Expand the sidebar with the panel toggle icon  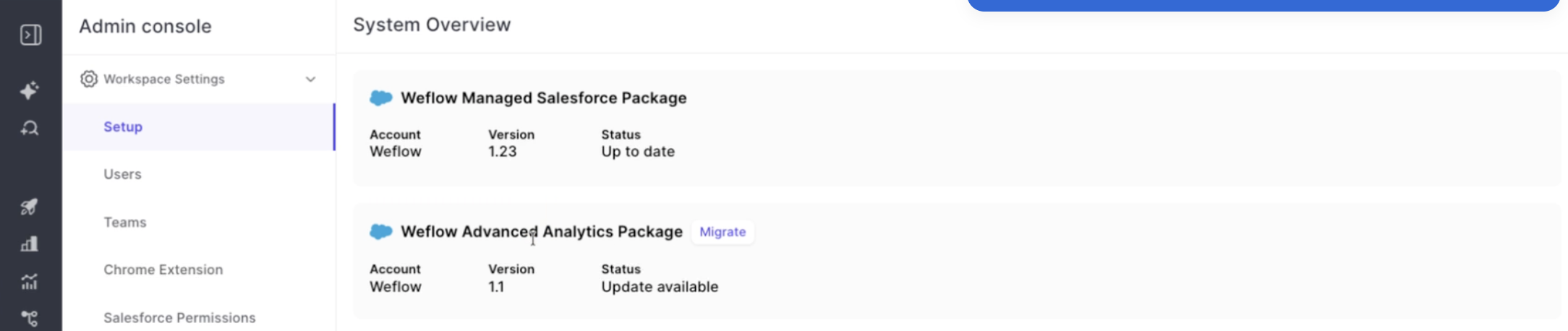[x=30, y=35]
